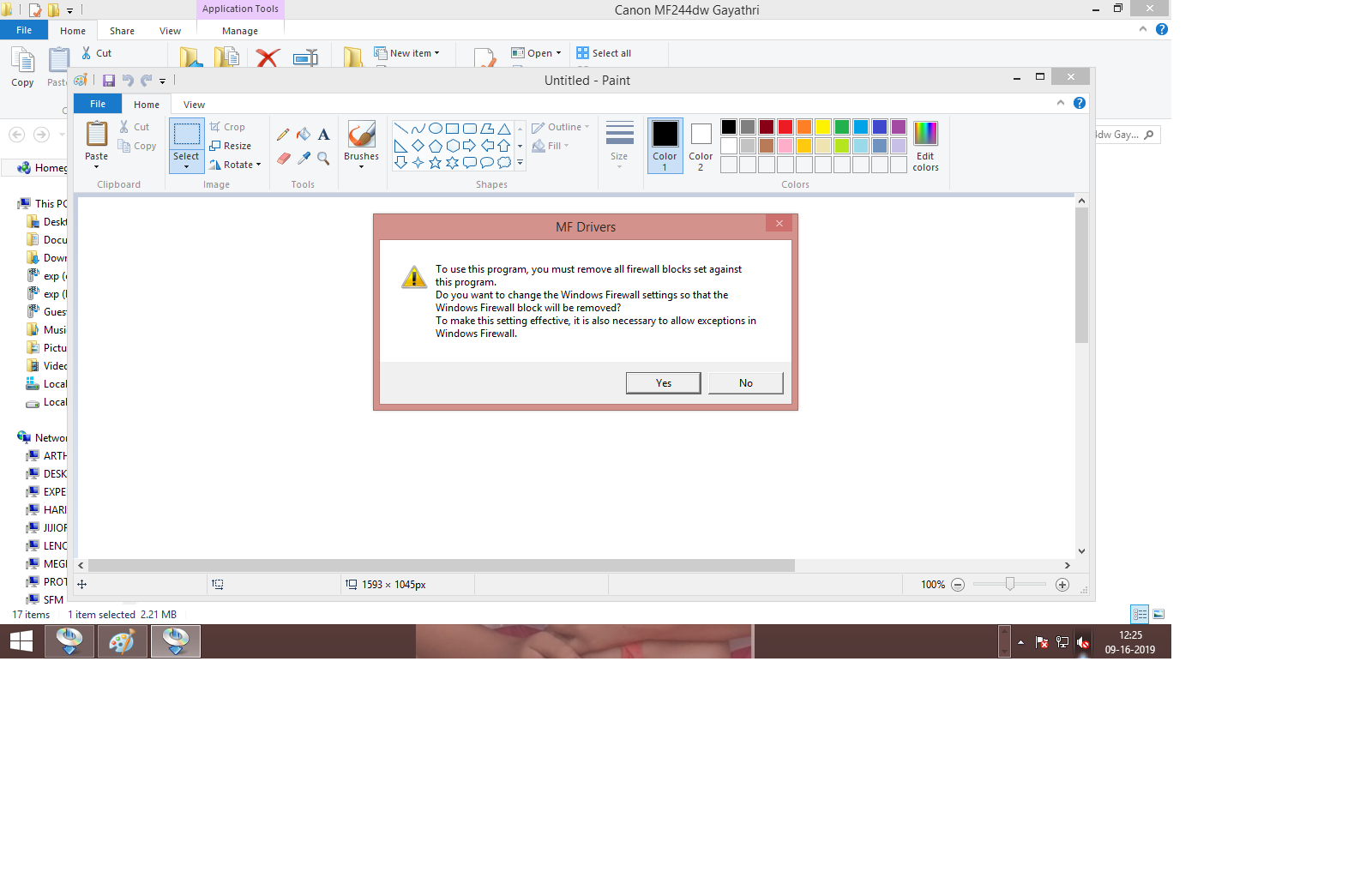Select the Right arrow shape
Image resolution: width=1366 pixels, height=896 pixels.
(469, 146)
